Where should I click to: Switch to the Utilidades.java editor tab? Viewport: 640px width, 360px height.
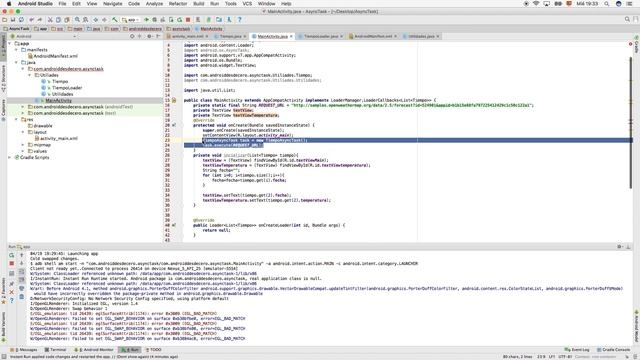[421, 36]
